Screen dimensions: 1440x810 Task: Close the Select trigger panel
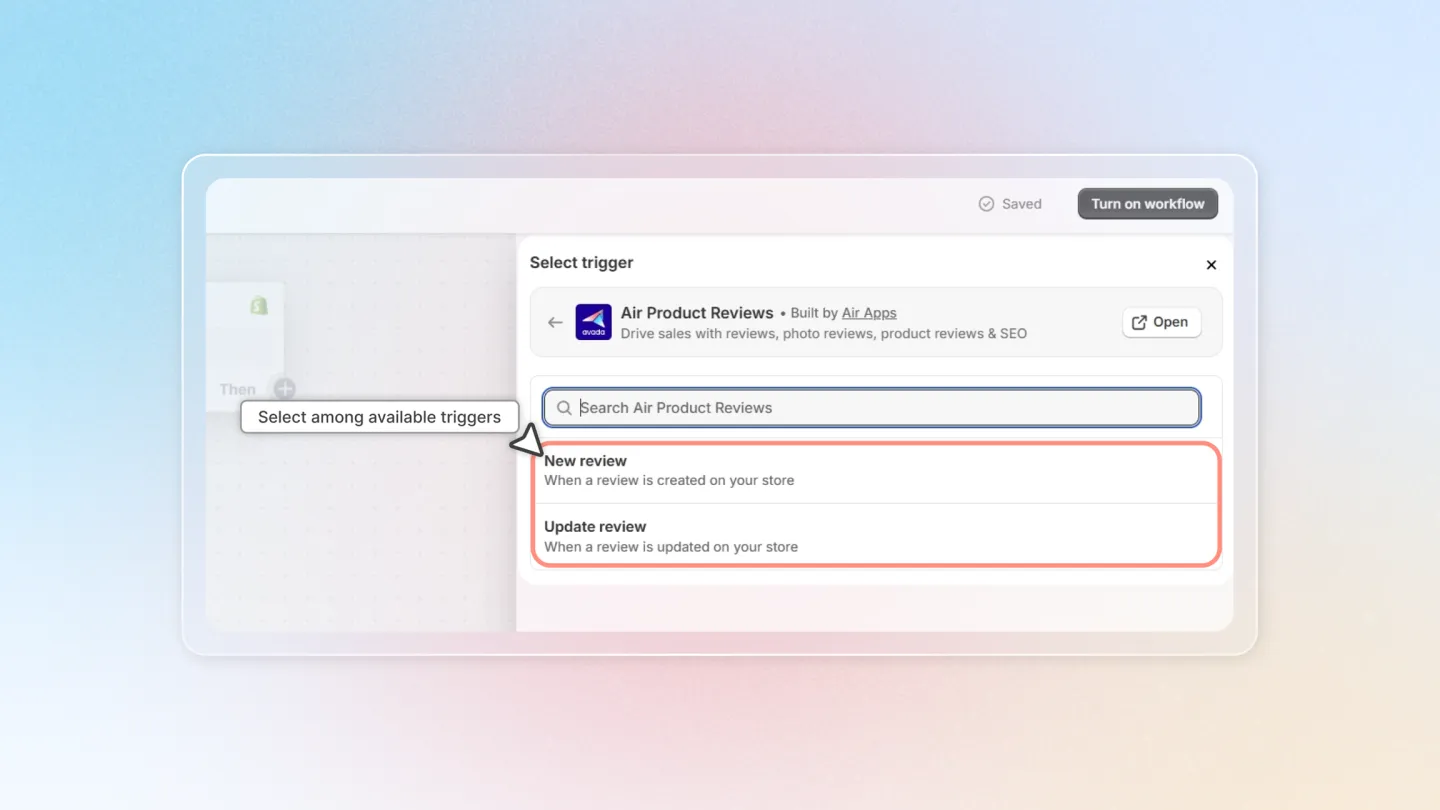click(x=1211, y=265)
